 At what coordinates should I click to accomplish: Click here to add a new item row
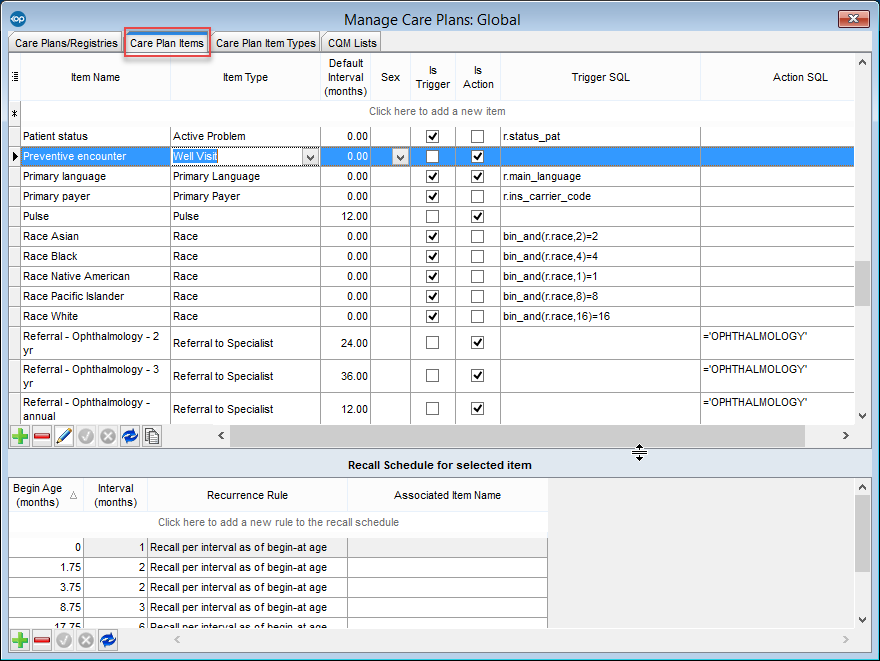click(437, 111)
